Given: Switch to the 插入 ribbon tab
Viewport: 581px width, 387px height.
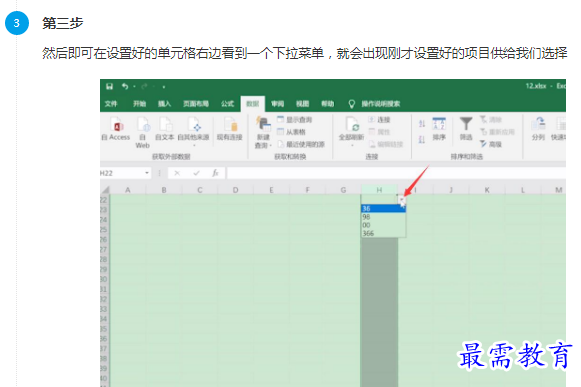Looking at the screenshot, I should tap(165, 104).
